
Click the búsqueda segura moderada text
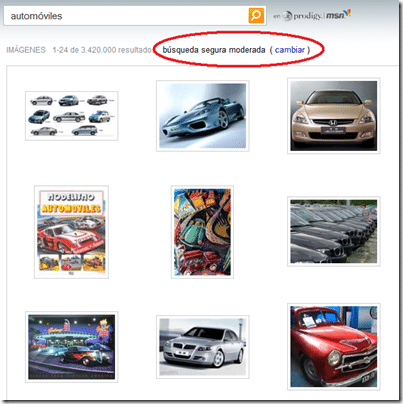tap(214, 50)
